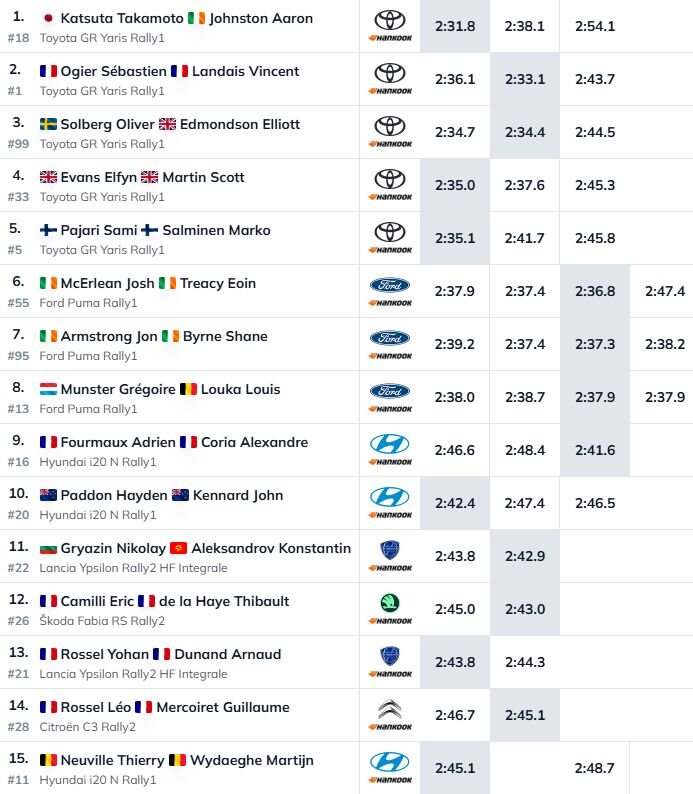The height and width of the screenshot is (794, 693).
Task: Click Škoda logo in Camilli Eric's row
Action: tap(389, 603)
